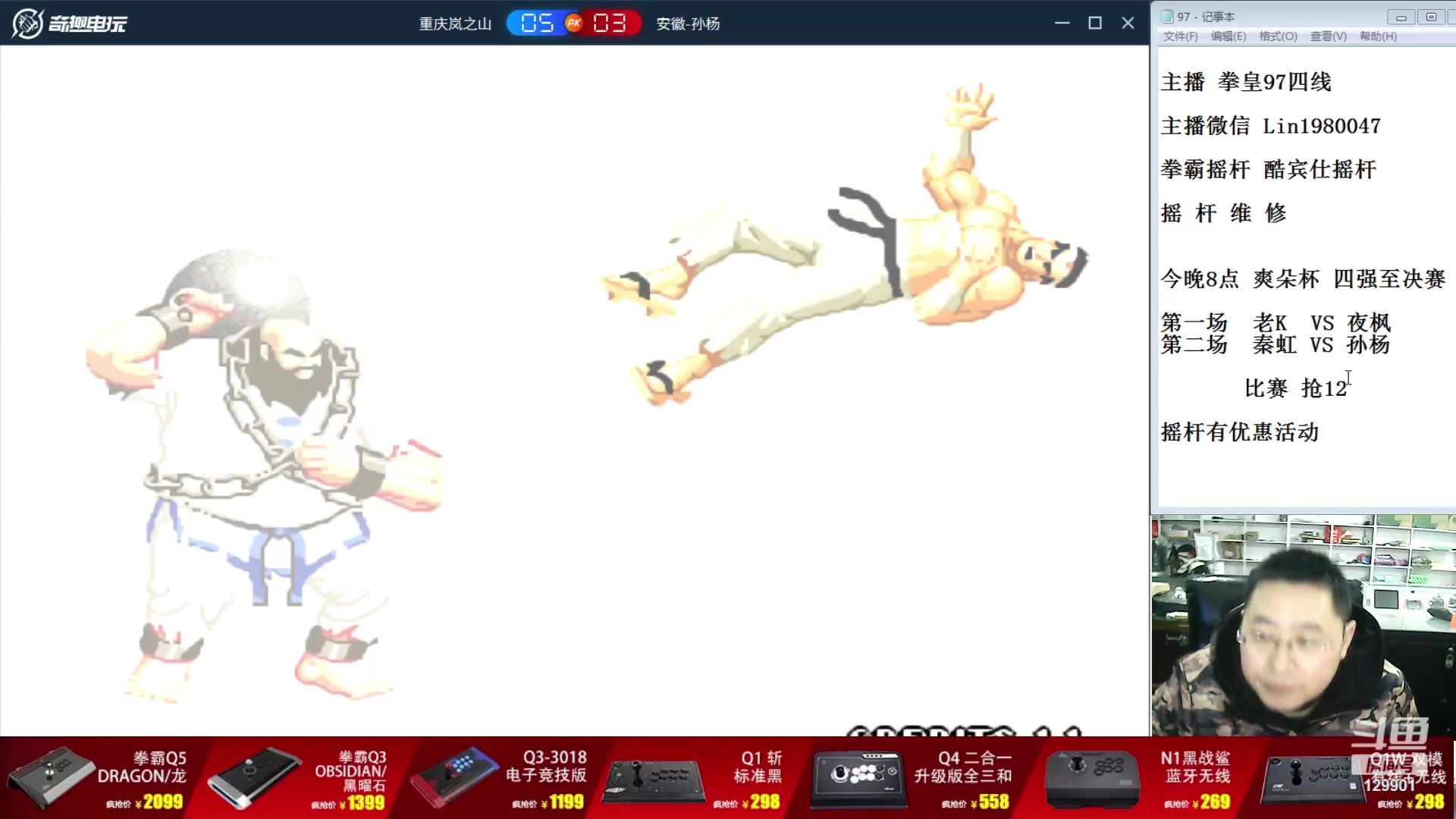Click the Q4 二合一 joystick image
This screenshot has height=819, width=1456.
(858, 780)
